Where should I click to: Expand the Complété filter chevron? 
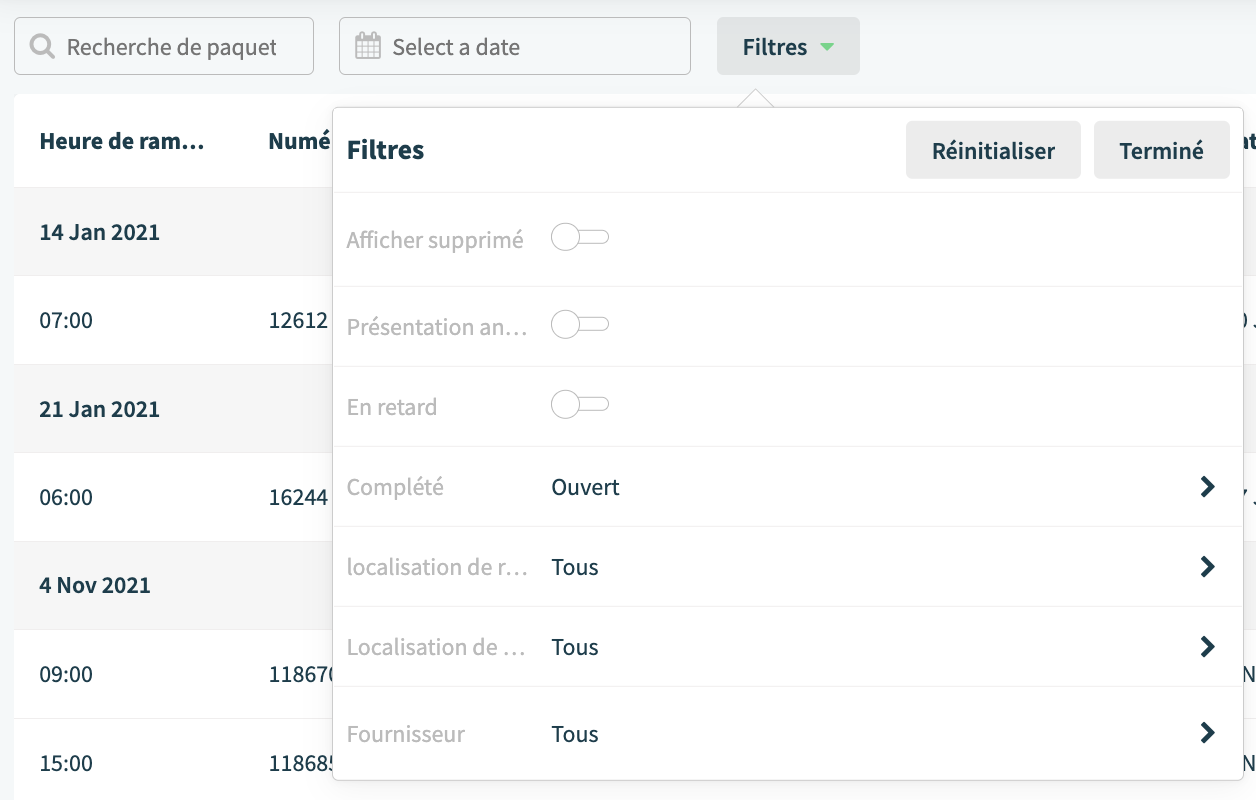click(x=1208, y=487)
